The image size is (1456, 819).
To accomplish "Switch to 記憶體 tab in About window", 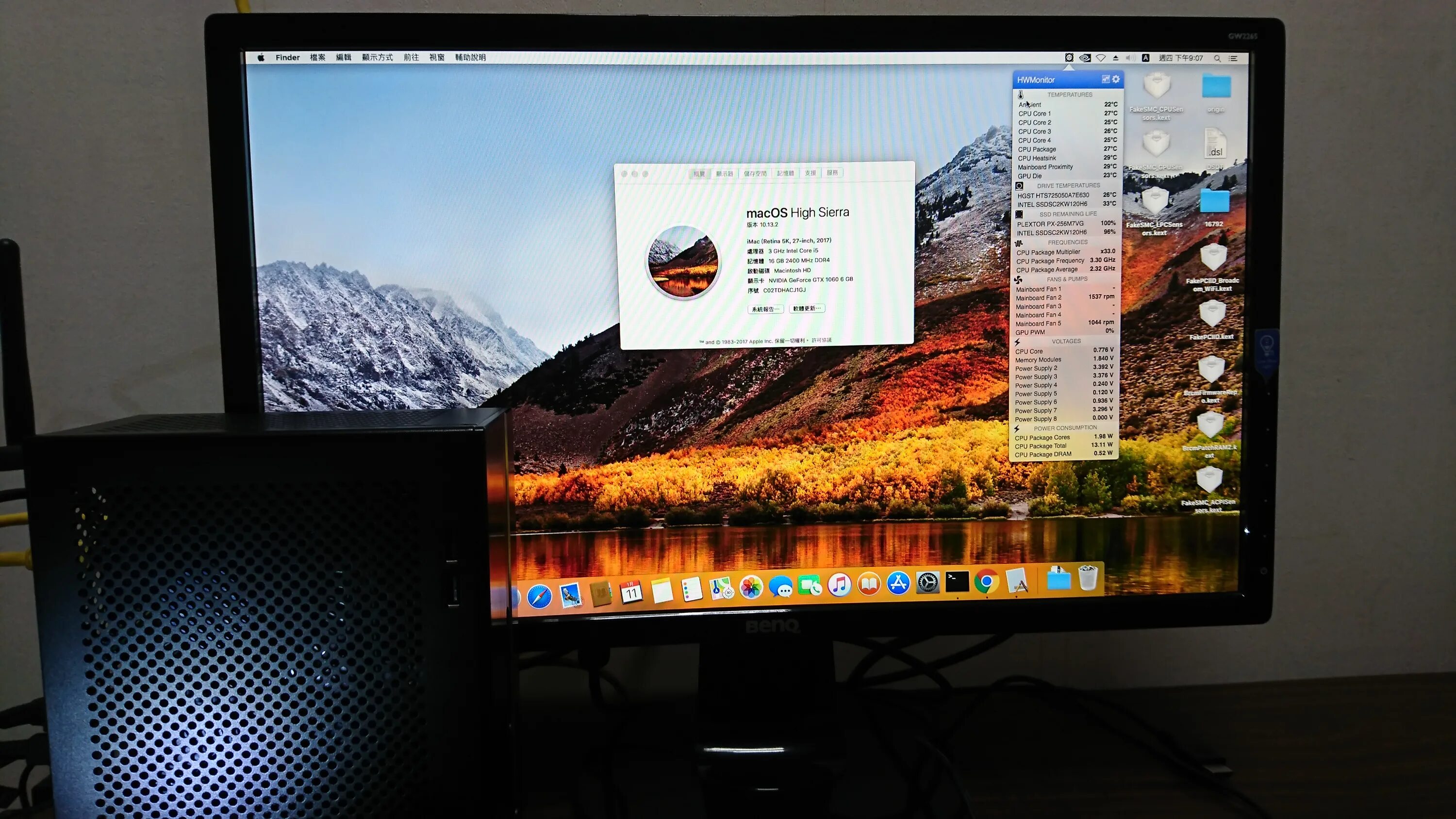I will 785,173.
